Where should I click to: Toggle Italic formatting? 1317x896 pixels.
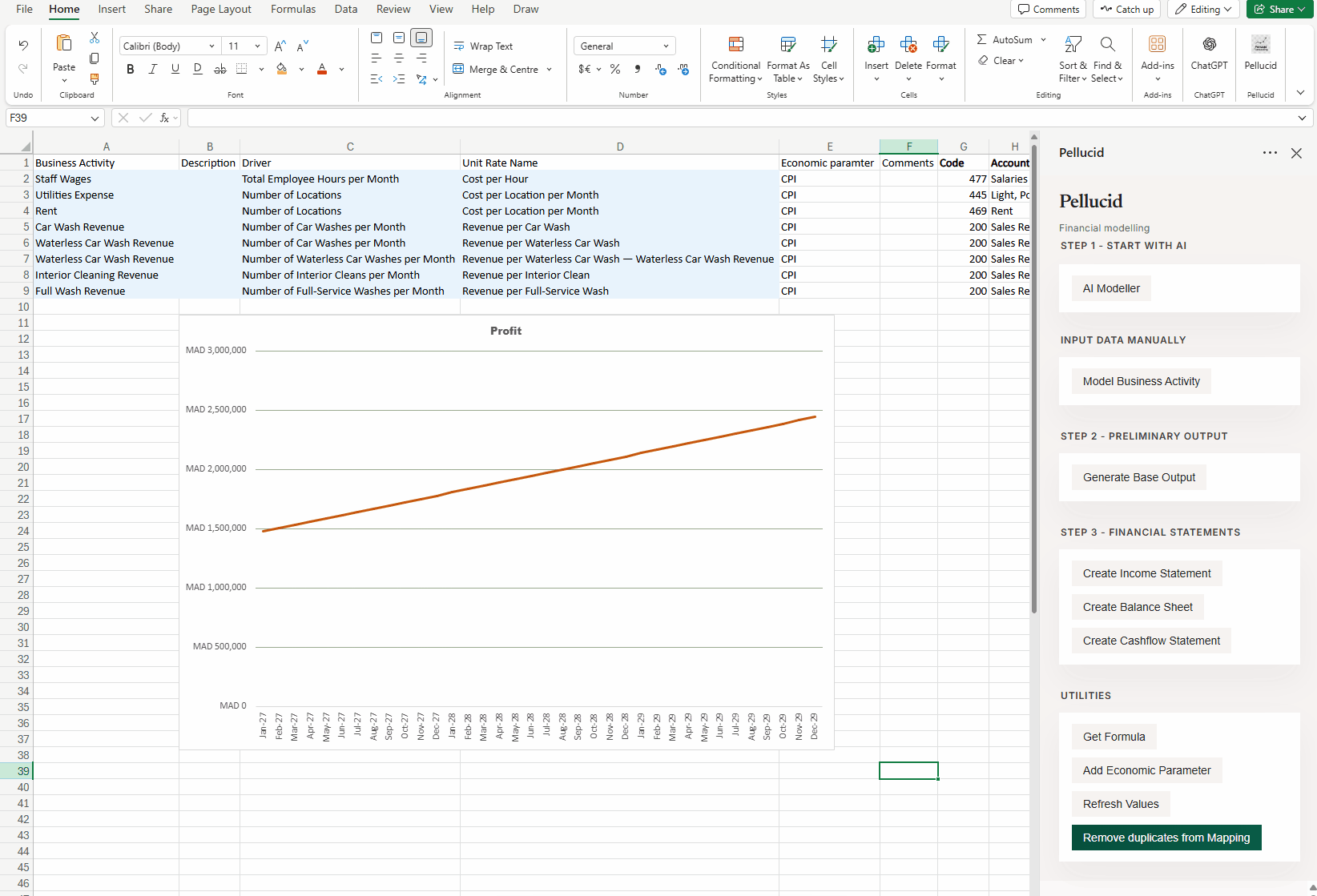pyautogui.click(x=153, y=70)
